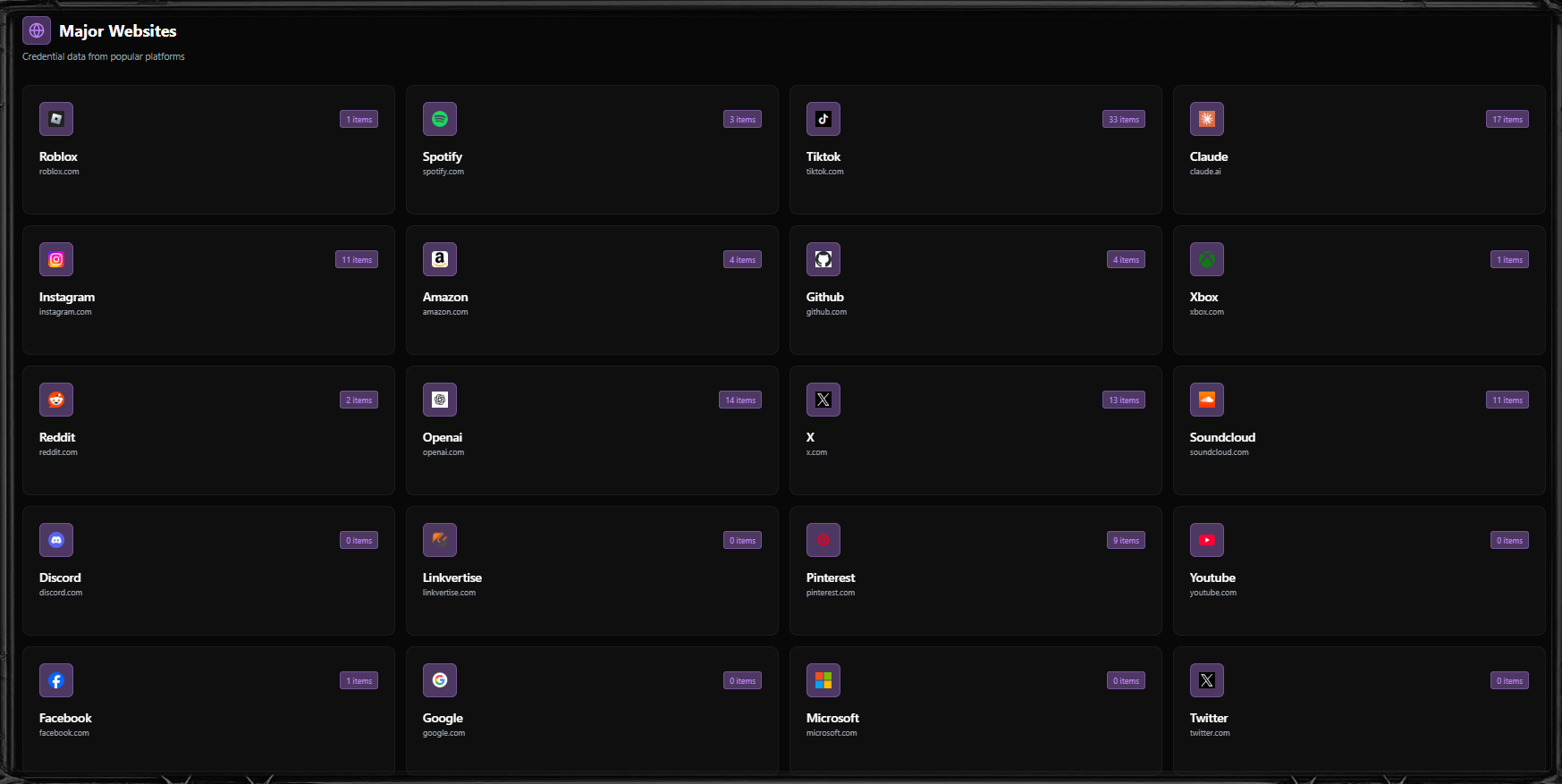Click the "1 items" badge on Roblox

point(359,120)
